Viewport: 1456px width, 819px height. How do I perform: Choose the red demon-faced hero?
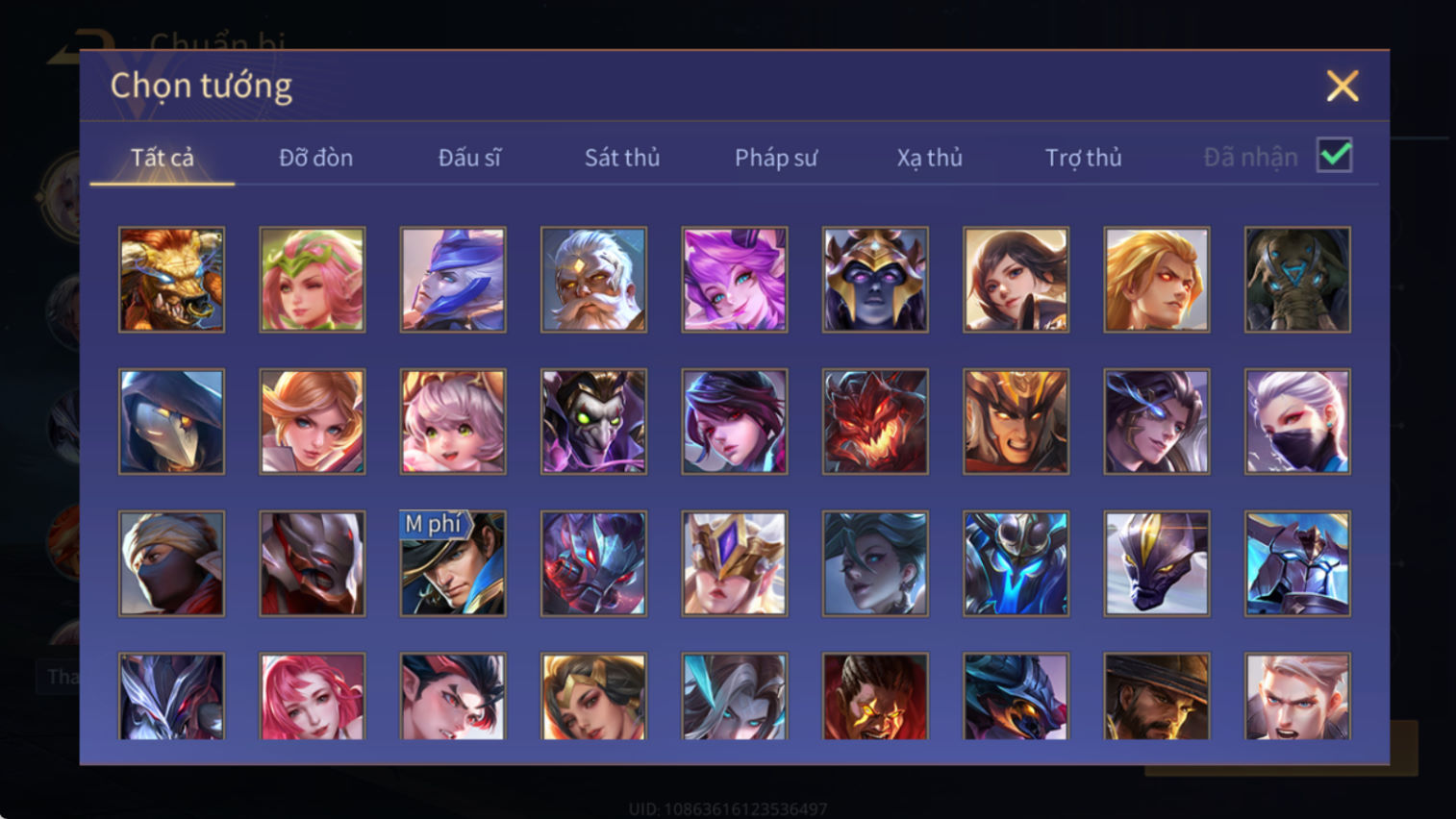[875, 422]
